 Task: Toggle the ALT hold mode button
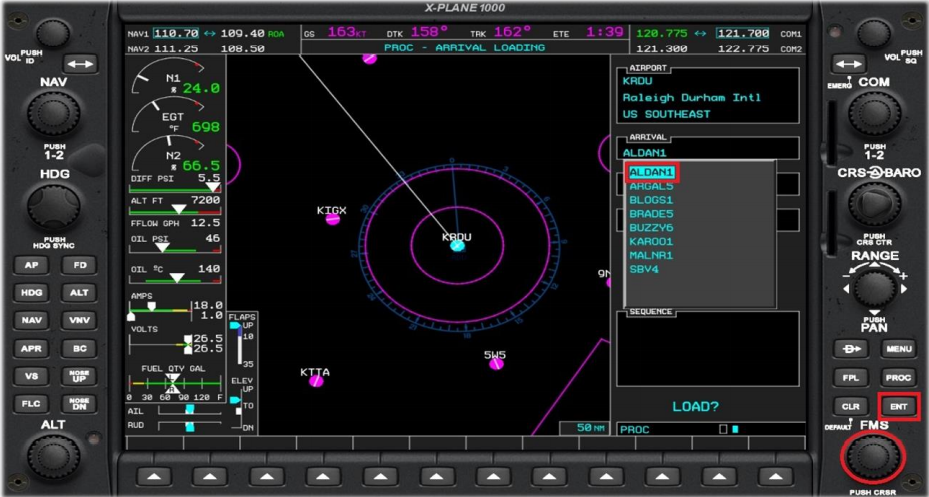[x=79, y=293]
